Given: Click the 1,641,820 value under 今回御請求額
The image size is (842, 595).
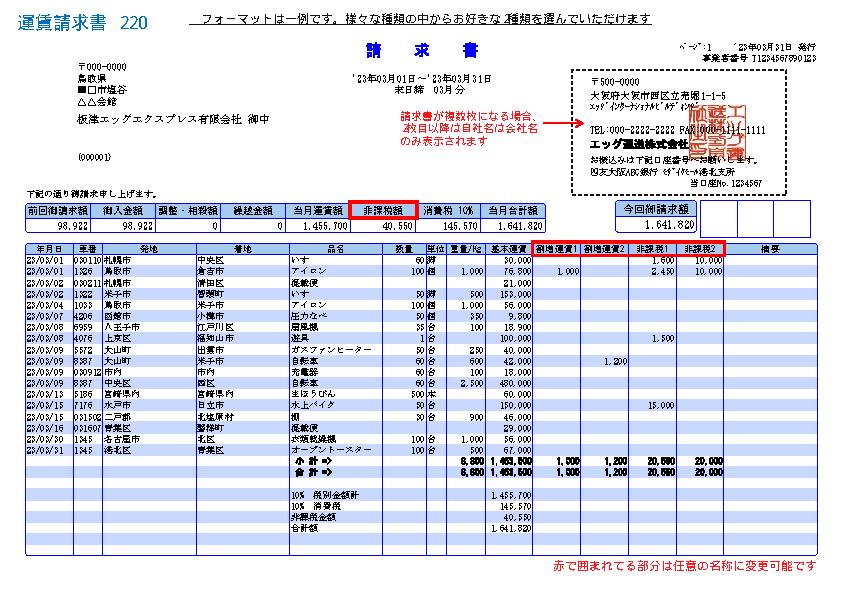Looking at the screenshot, I should 670,224.
